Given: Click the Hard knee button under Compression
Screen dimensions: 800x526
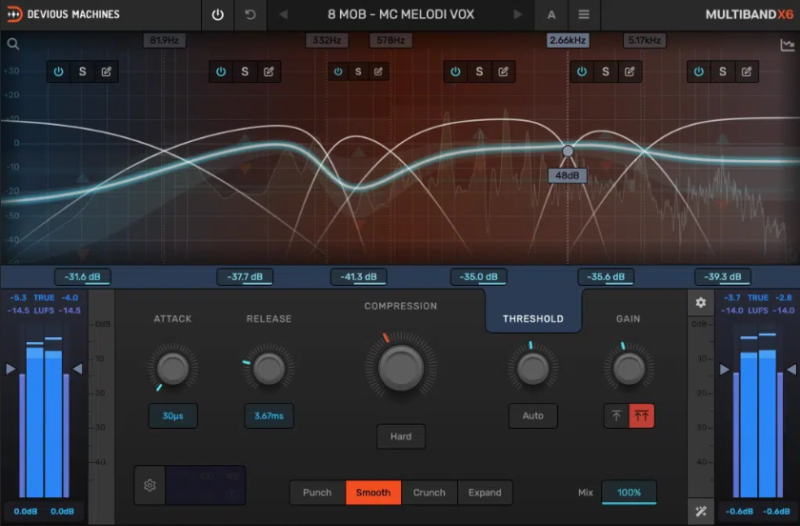Looking at the screenshot, I should tap(400, 437).
